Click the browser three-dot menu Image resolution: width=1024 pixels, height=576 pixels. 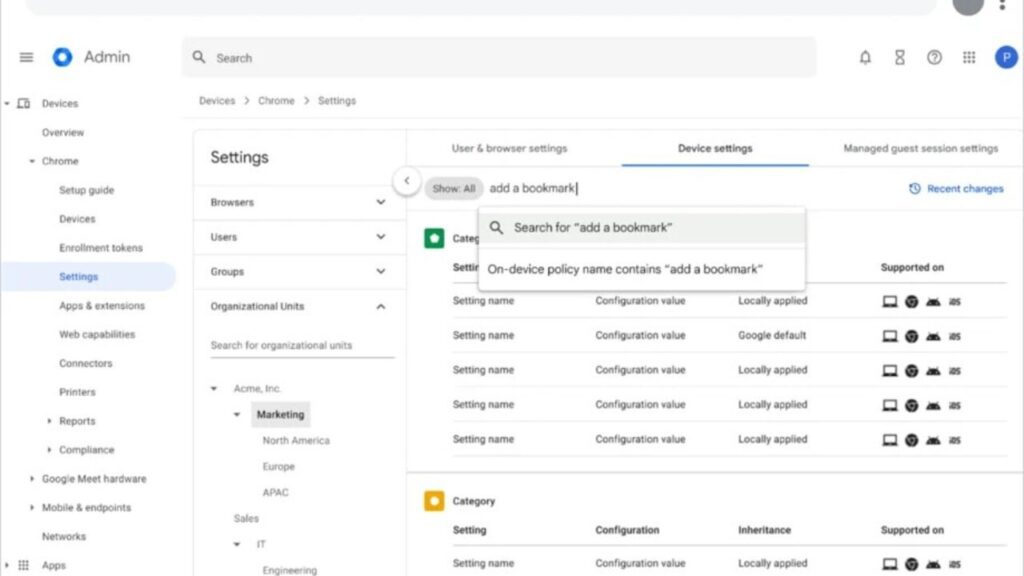[1002, 5]
